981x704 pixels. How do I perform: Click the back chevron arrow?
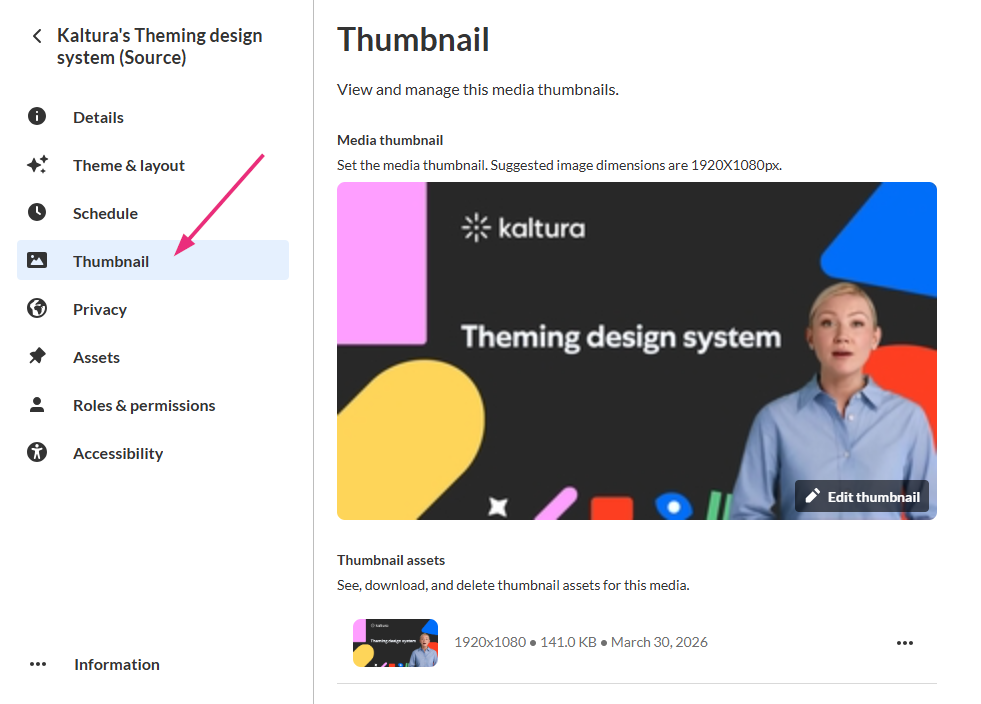(37, 36)
